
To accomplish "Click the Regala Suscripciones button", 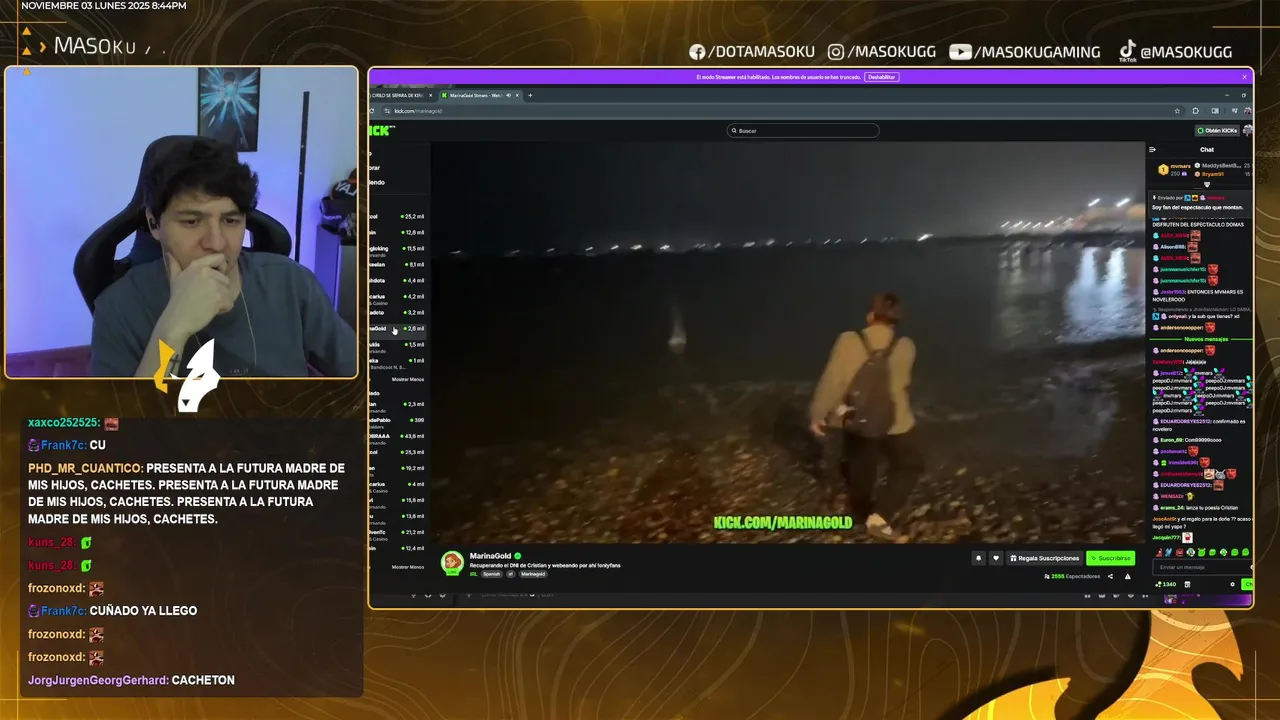I will (x=1045, y=558).
